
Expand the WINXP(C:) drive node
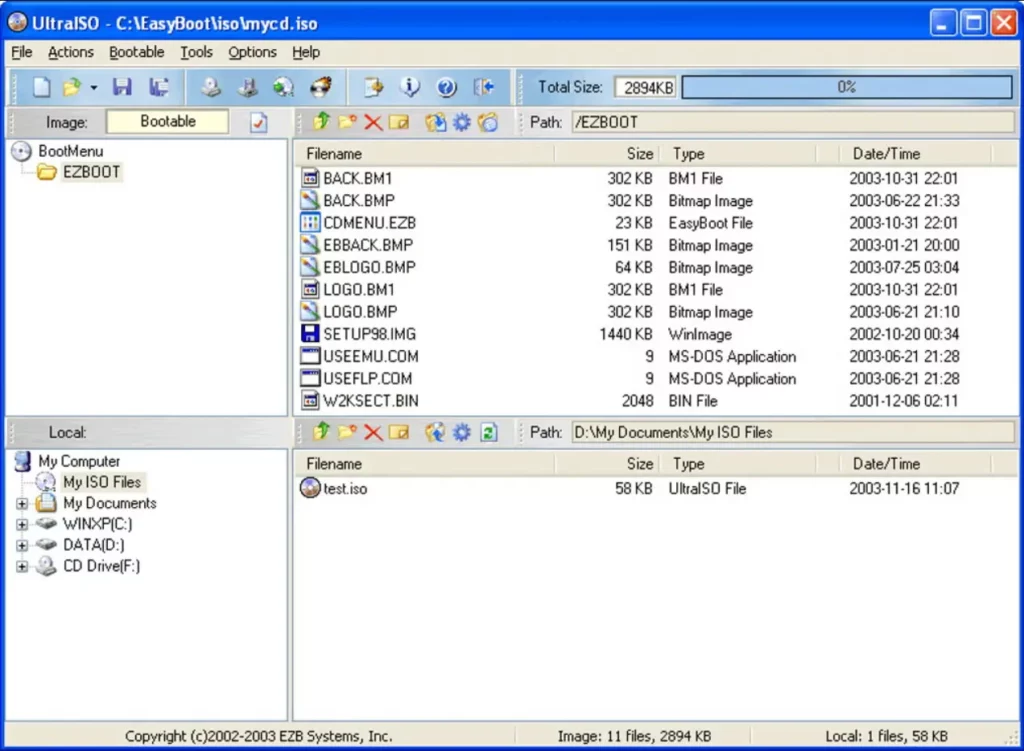(20, 524)
